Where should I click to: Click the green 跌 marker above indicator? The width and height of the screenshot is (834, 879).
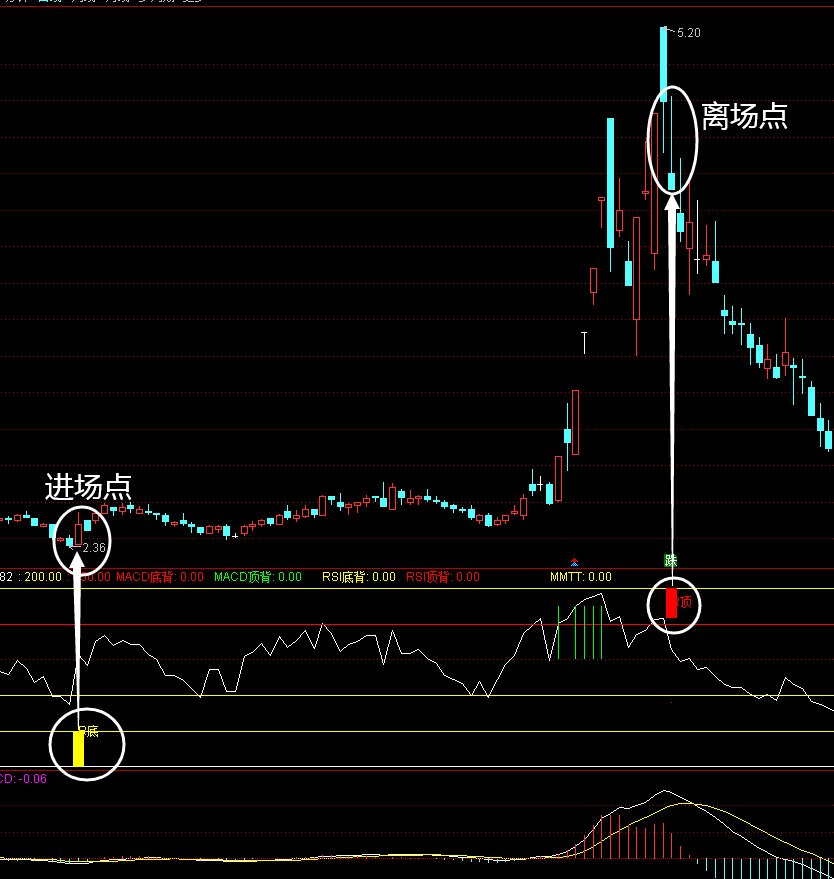pyautogui.click(x=671, y=561)
